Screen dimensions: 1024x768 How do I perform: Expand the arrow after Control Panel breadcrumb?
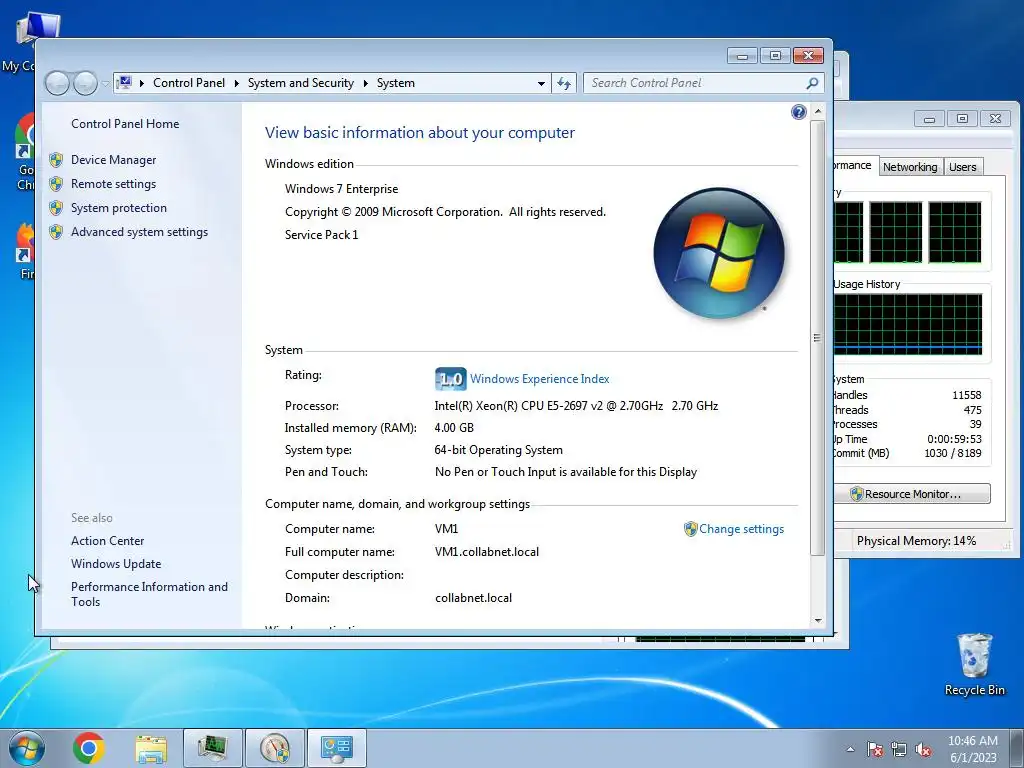pyautogui.click(x=236, y=83)
